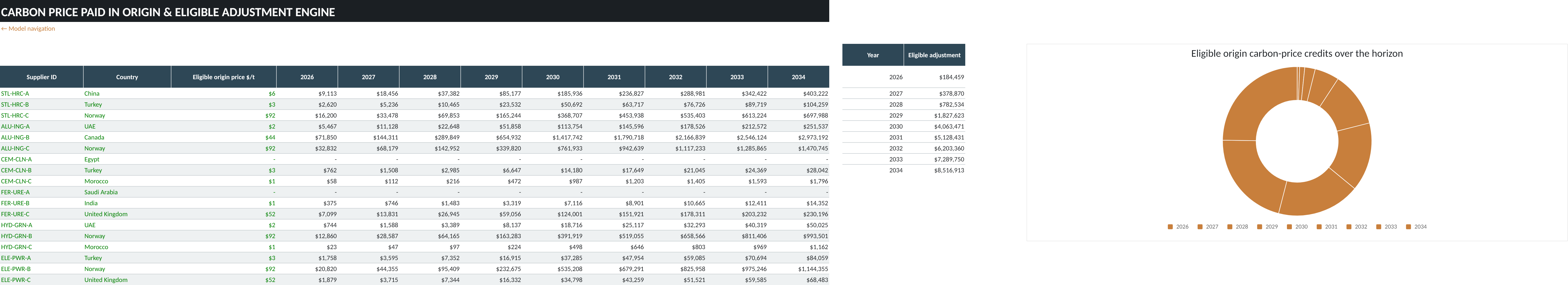This screenshot has width=1568, height=285.
Task: Select supplier cell ELE-PWR-C
Action: (41, 280)
